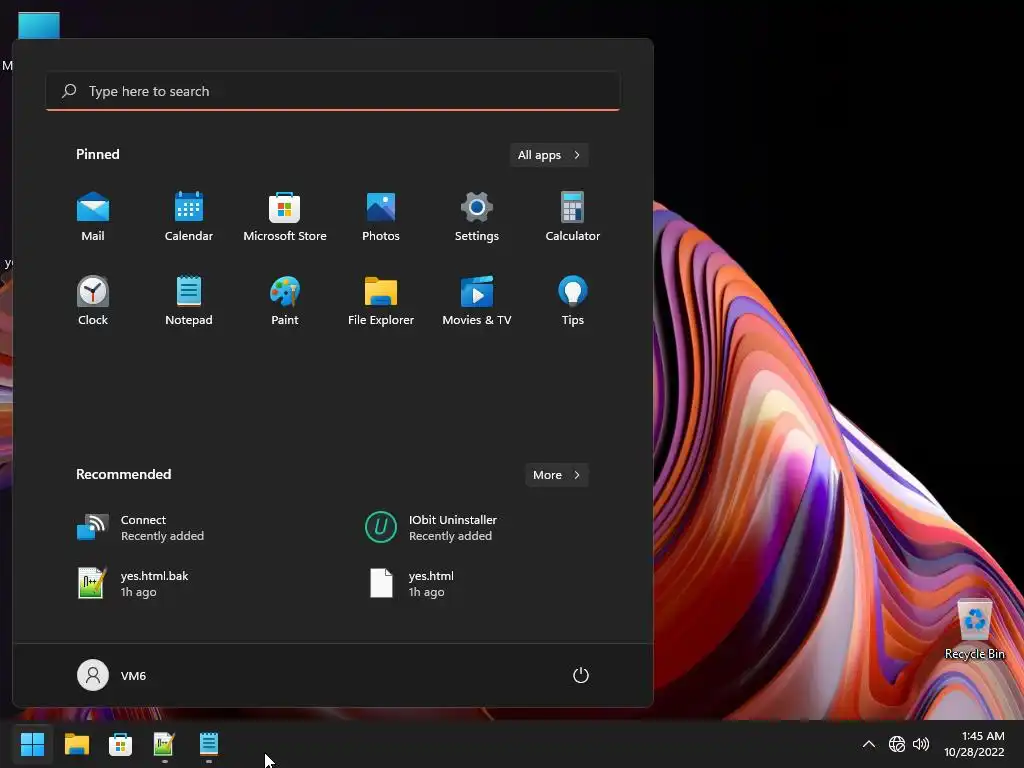
Task: Open the VM6 user account menu
Action: 112,675
